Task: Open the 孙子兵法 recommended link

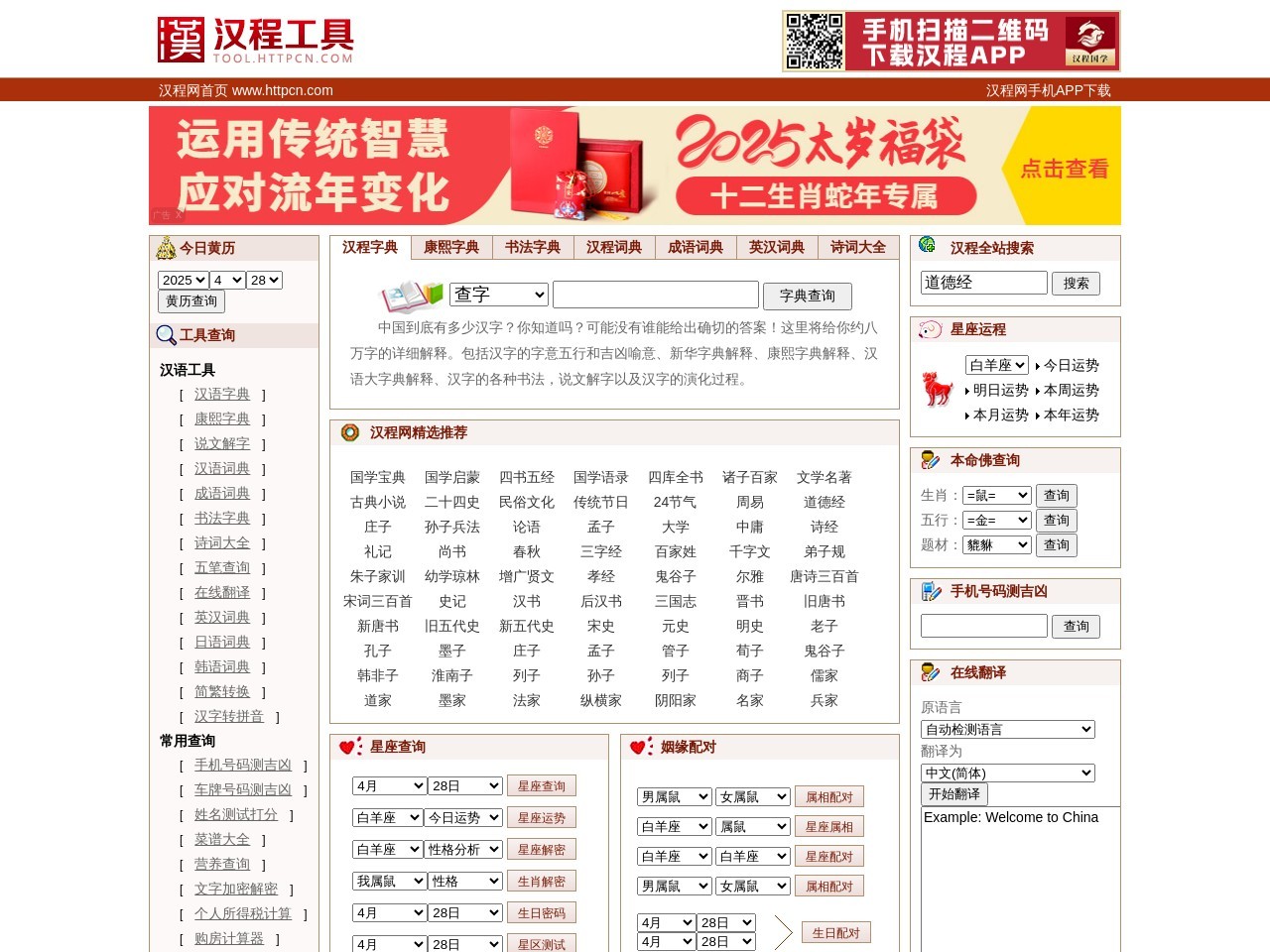Action: coord(452,527)
